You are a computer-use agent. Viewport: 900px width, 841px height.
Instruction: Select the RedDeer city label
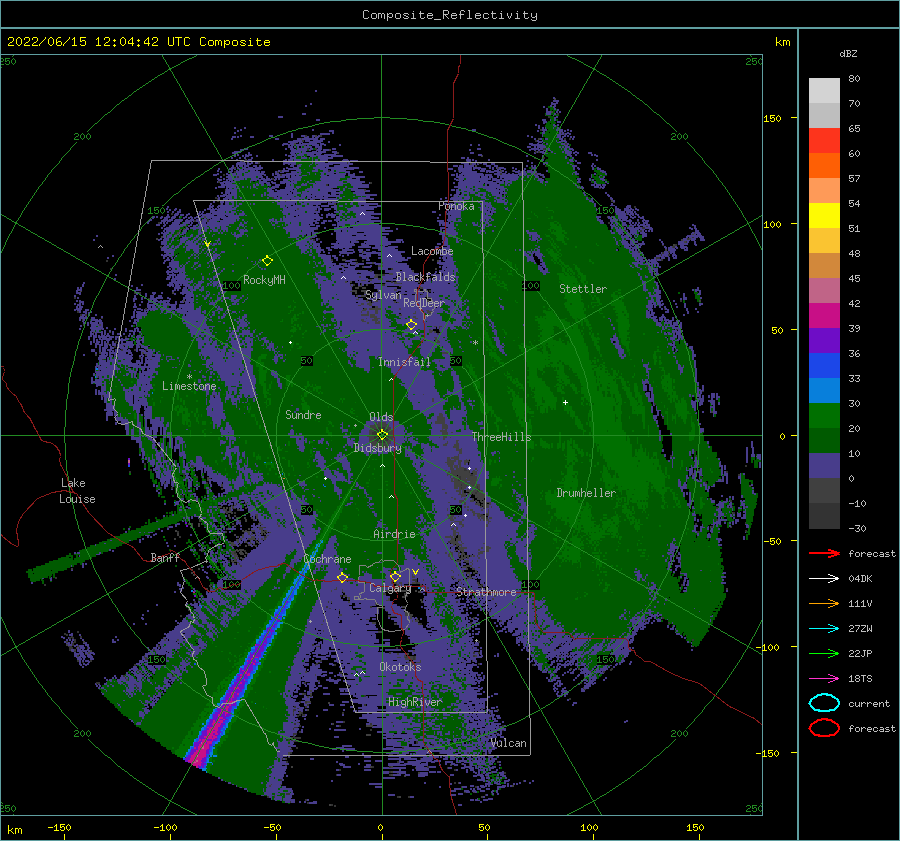[x=424, y=303]
